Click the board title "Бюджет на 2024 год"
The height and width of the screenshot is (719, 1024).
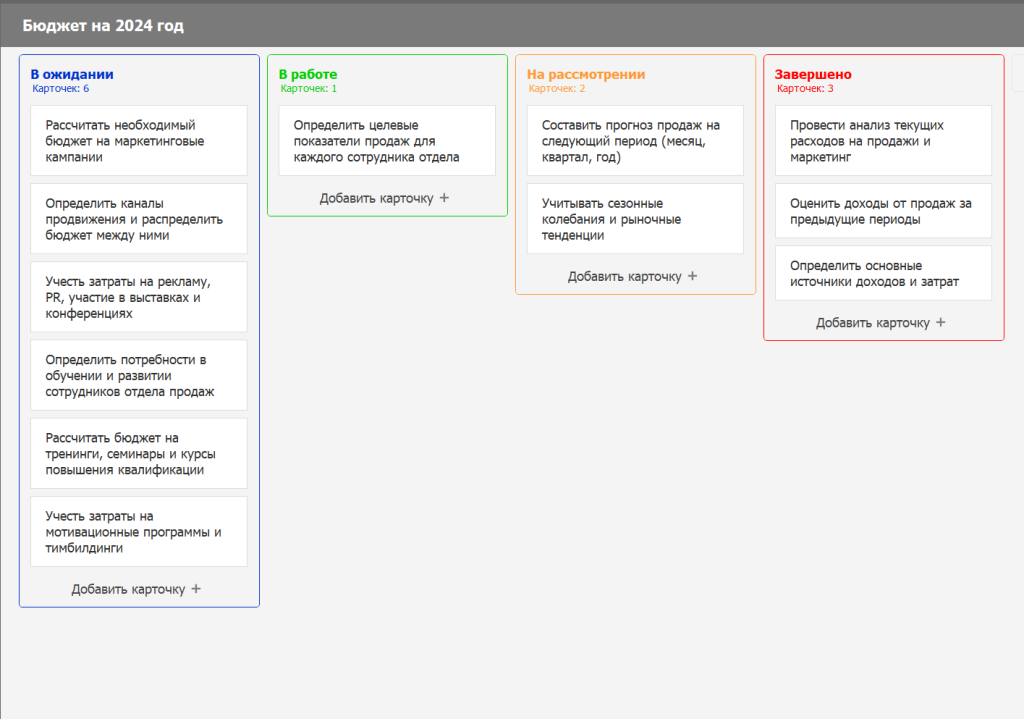103,26
